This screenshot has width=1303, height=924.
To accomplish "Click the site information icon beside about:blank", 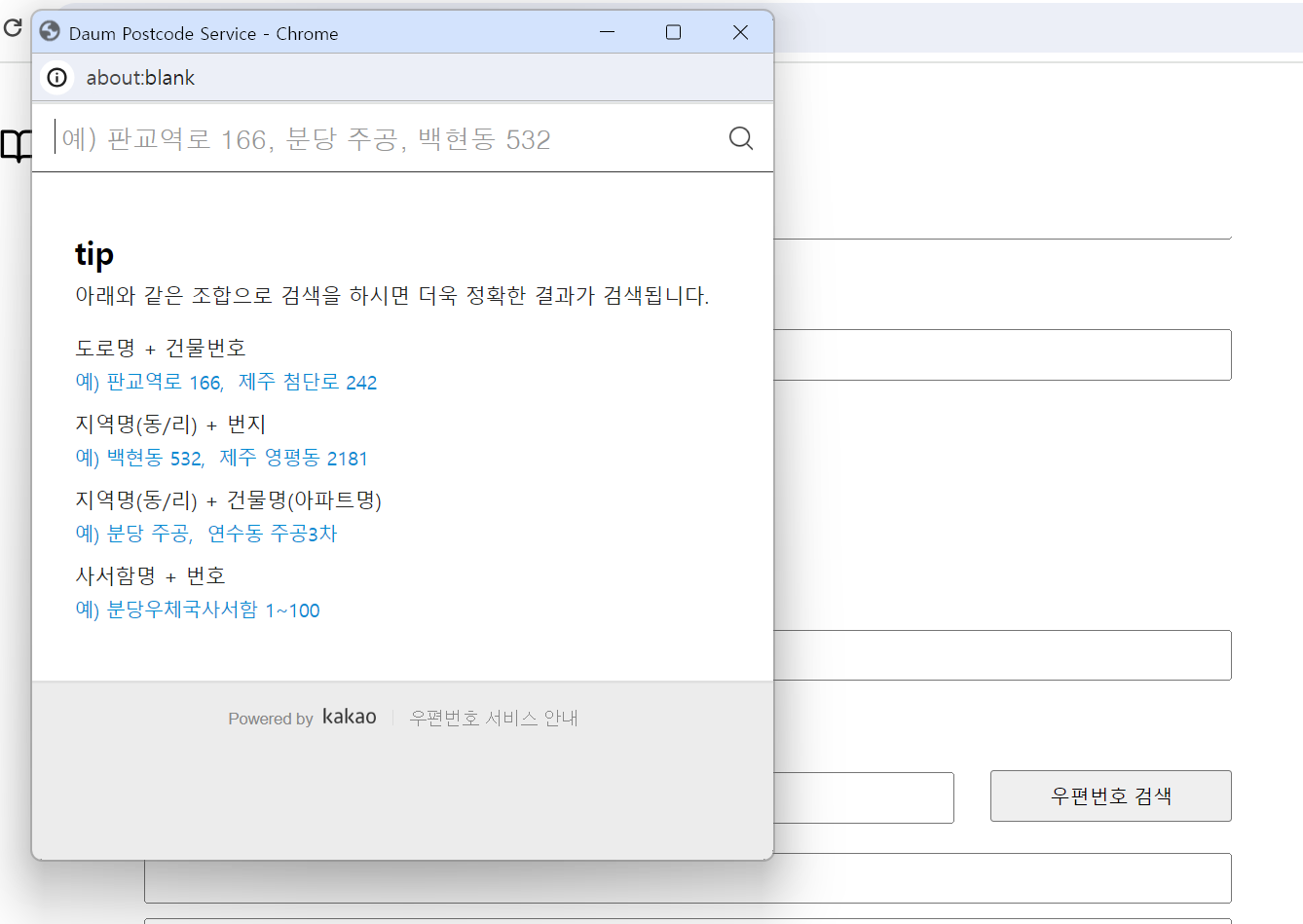I will click(57, 77).
